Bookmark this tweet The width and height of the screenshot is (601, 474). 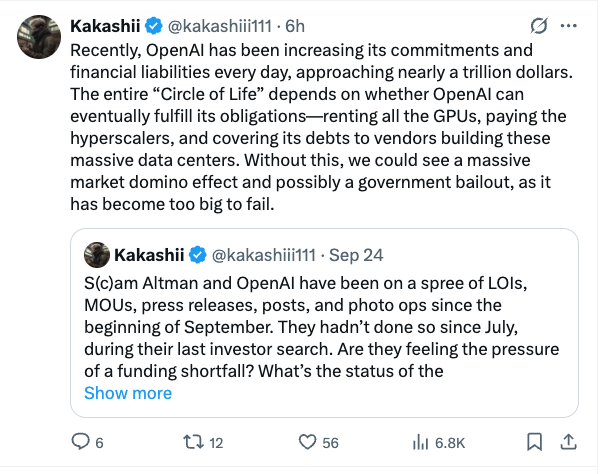pyautogui.click(x=535, y=441)
